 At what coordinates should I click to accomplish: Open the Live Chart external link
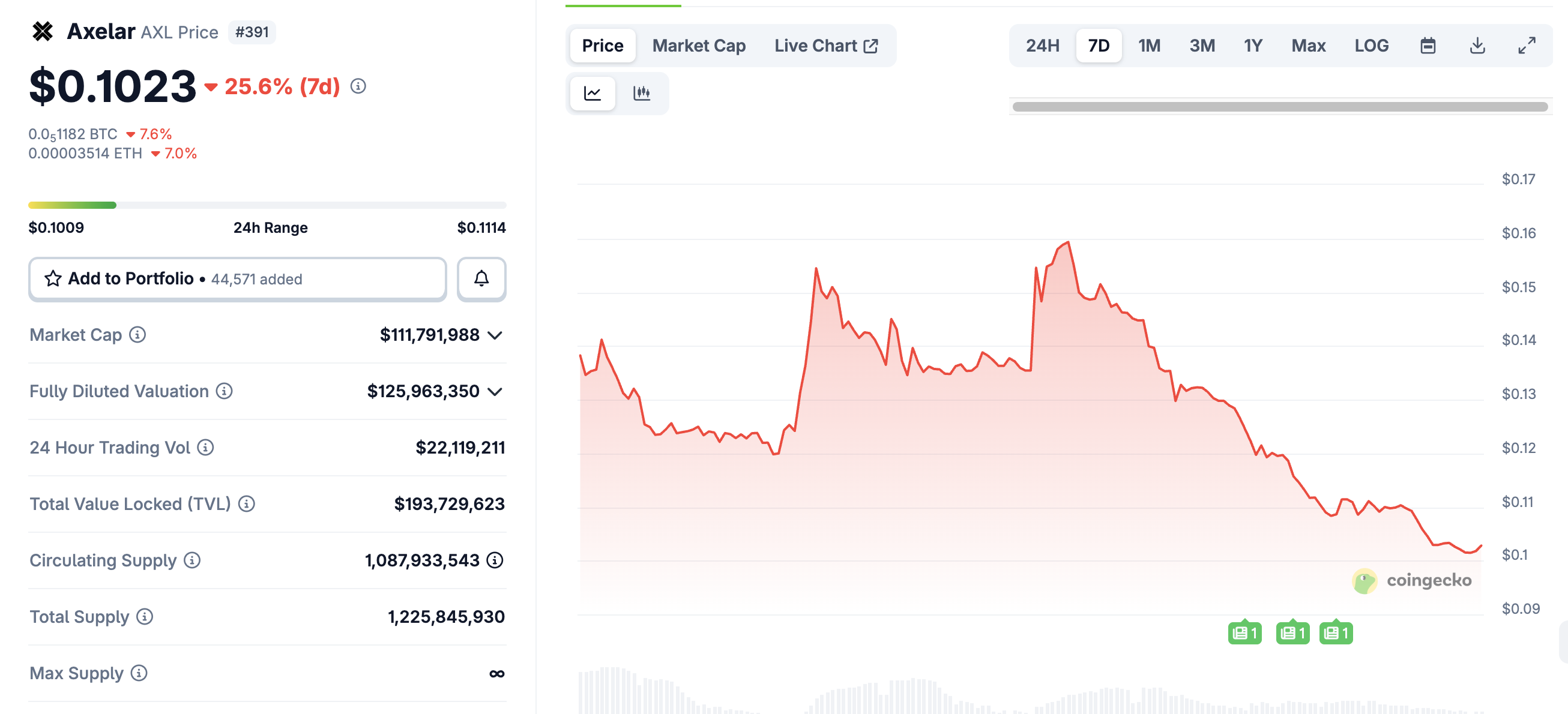pos(825,46)
